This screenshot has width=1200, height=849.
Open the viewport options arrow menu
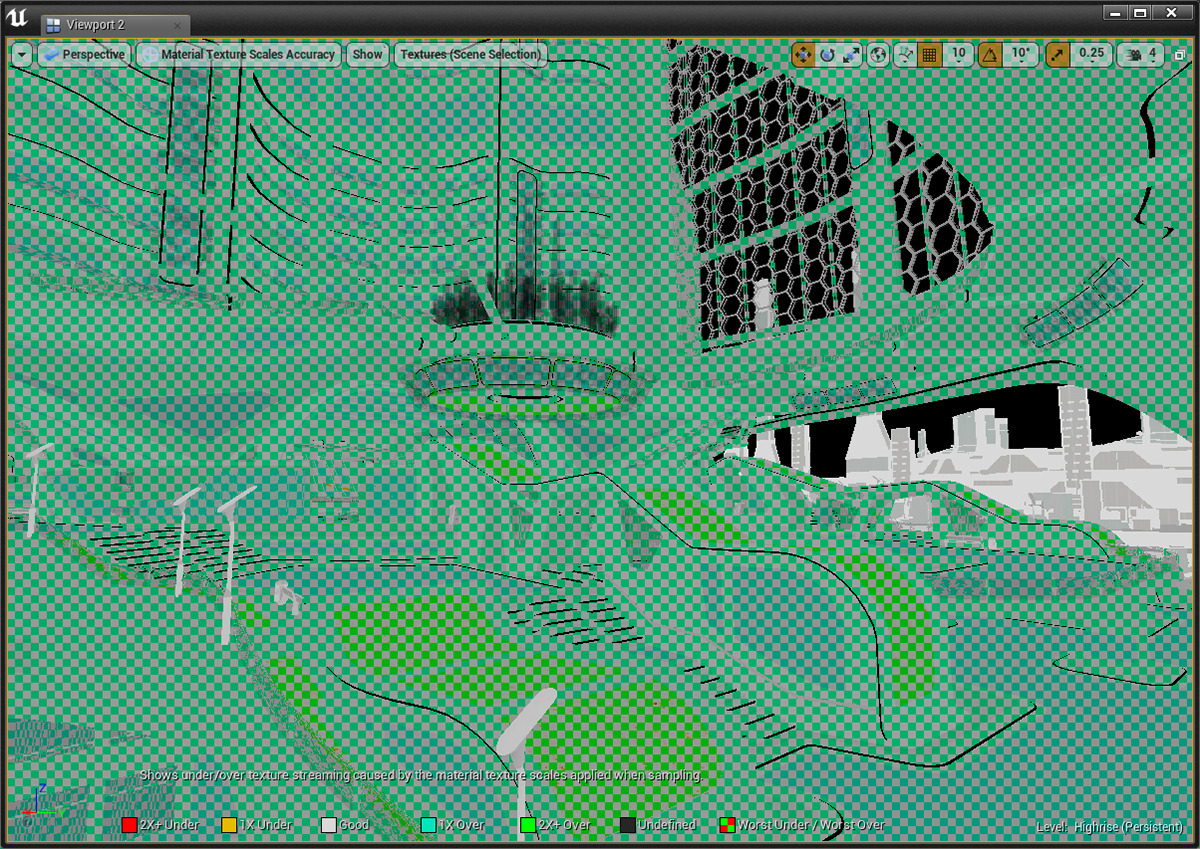(x=20, y=55)
